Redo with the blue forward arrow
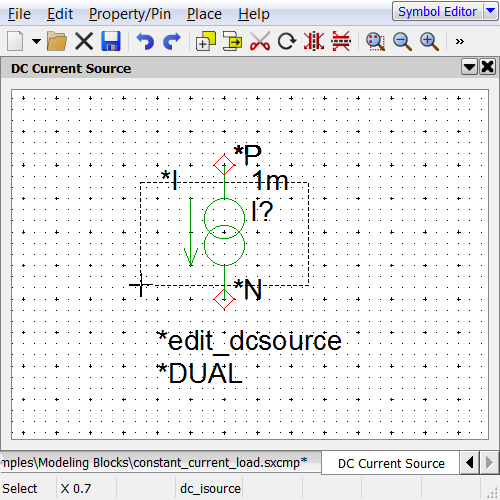This screenshot has height=500, width=500. (x=172, y=41)
